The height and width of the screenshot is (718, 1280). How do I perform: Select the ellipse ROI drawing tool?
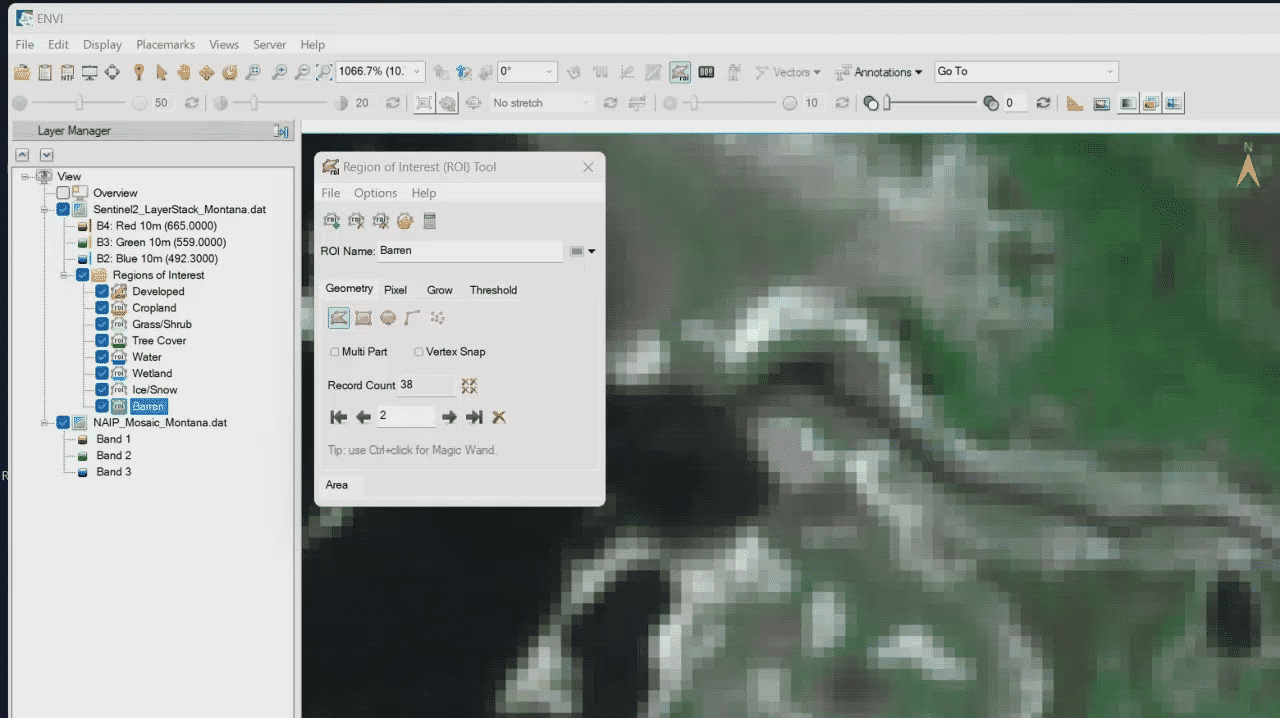click(388, 318)
